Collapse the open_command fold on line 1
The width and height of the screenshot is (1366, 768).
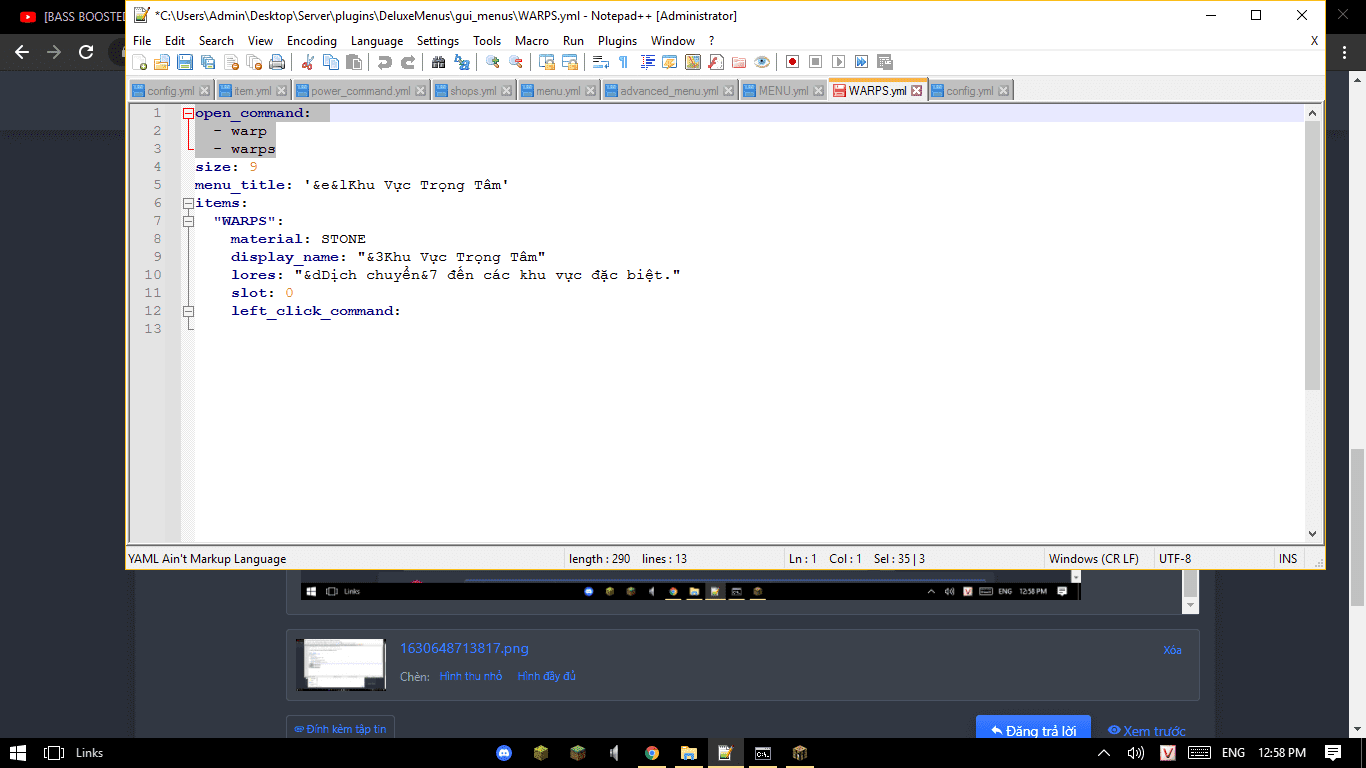click(188, 114)
